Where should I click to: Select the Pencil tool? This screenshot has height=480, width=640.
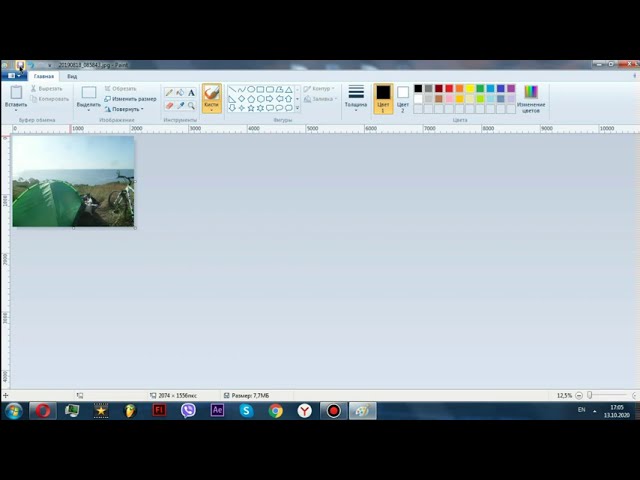tap(169, 92)
